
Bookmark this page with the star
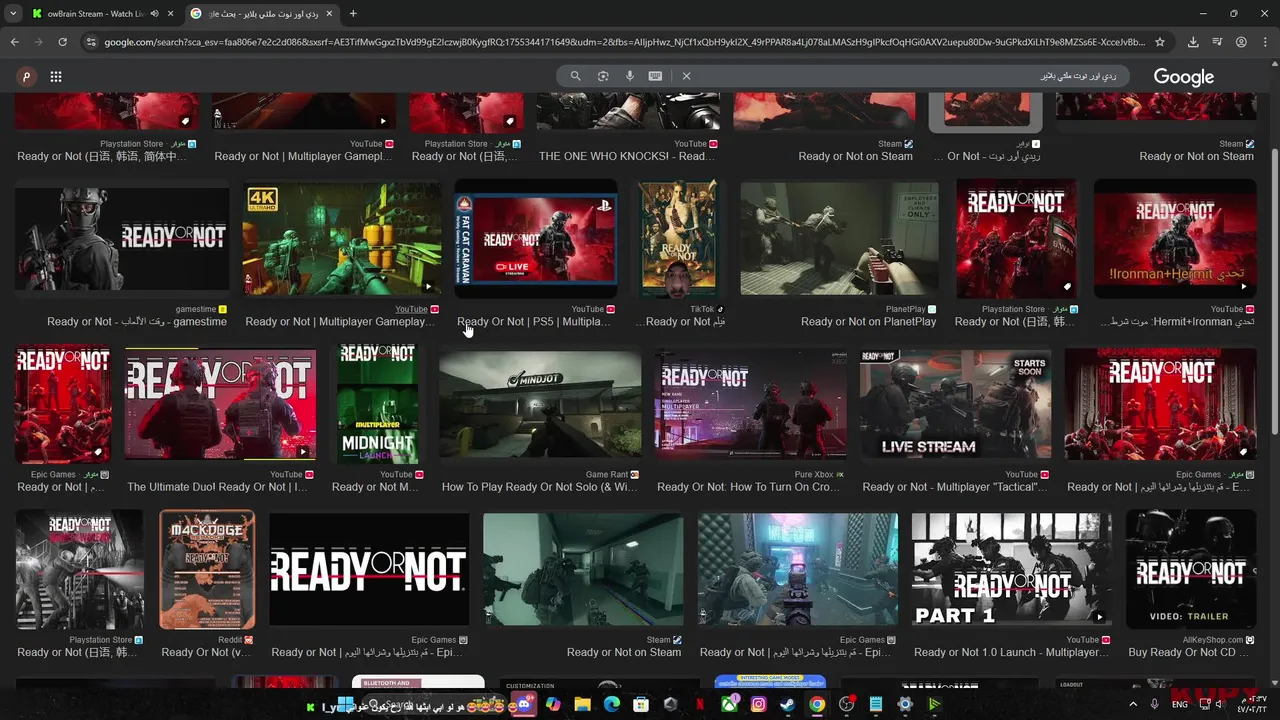(1160, 42)
